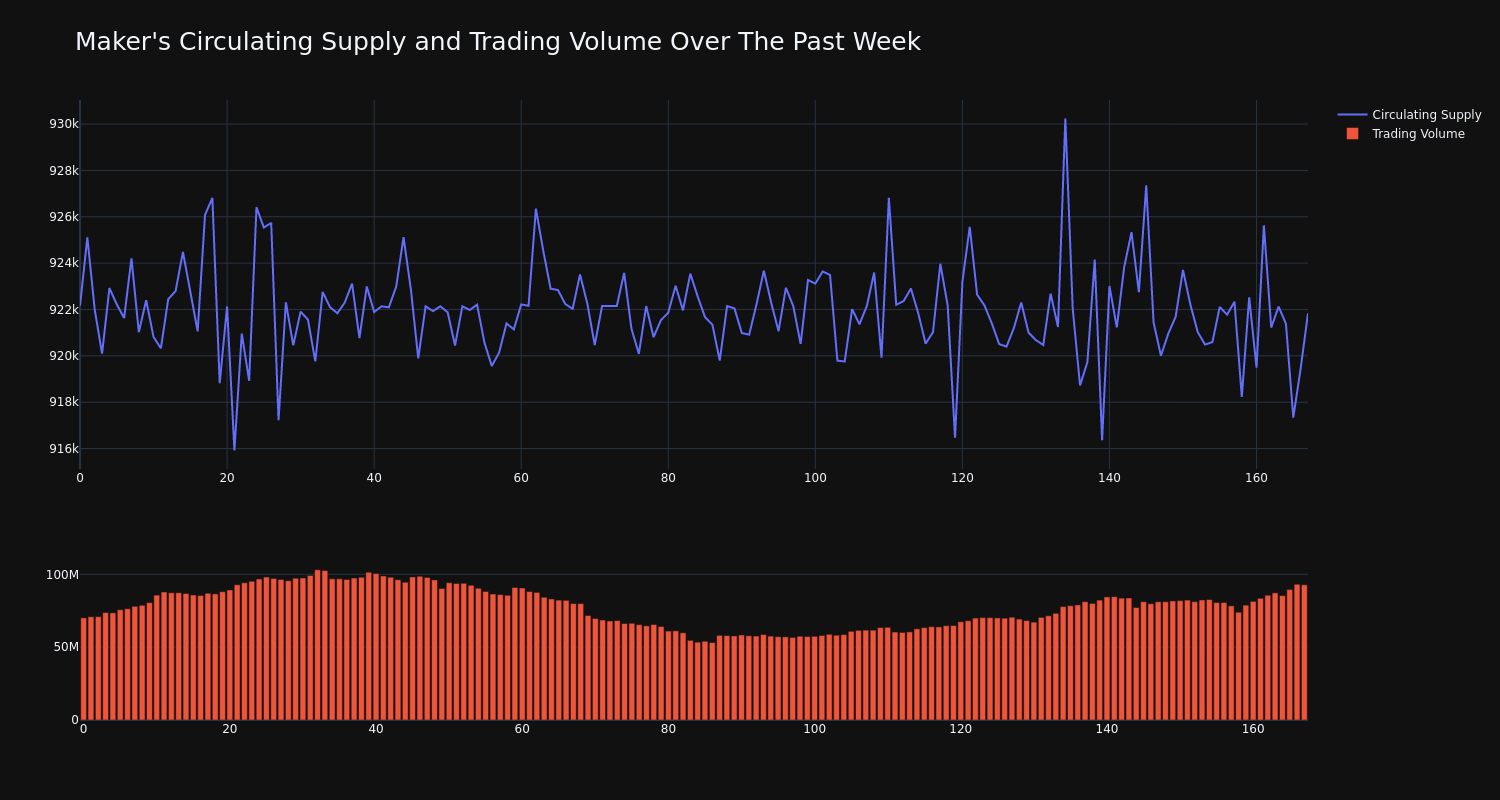Click the 918k y-axis label

click(64, 402)
